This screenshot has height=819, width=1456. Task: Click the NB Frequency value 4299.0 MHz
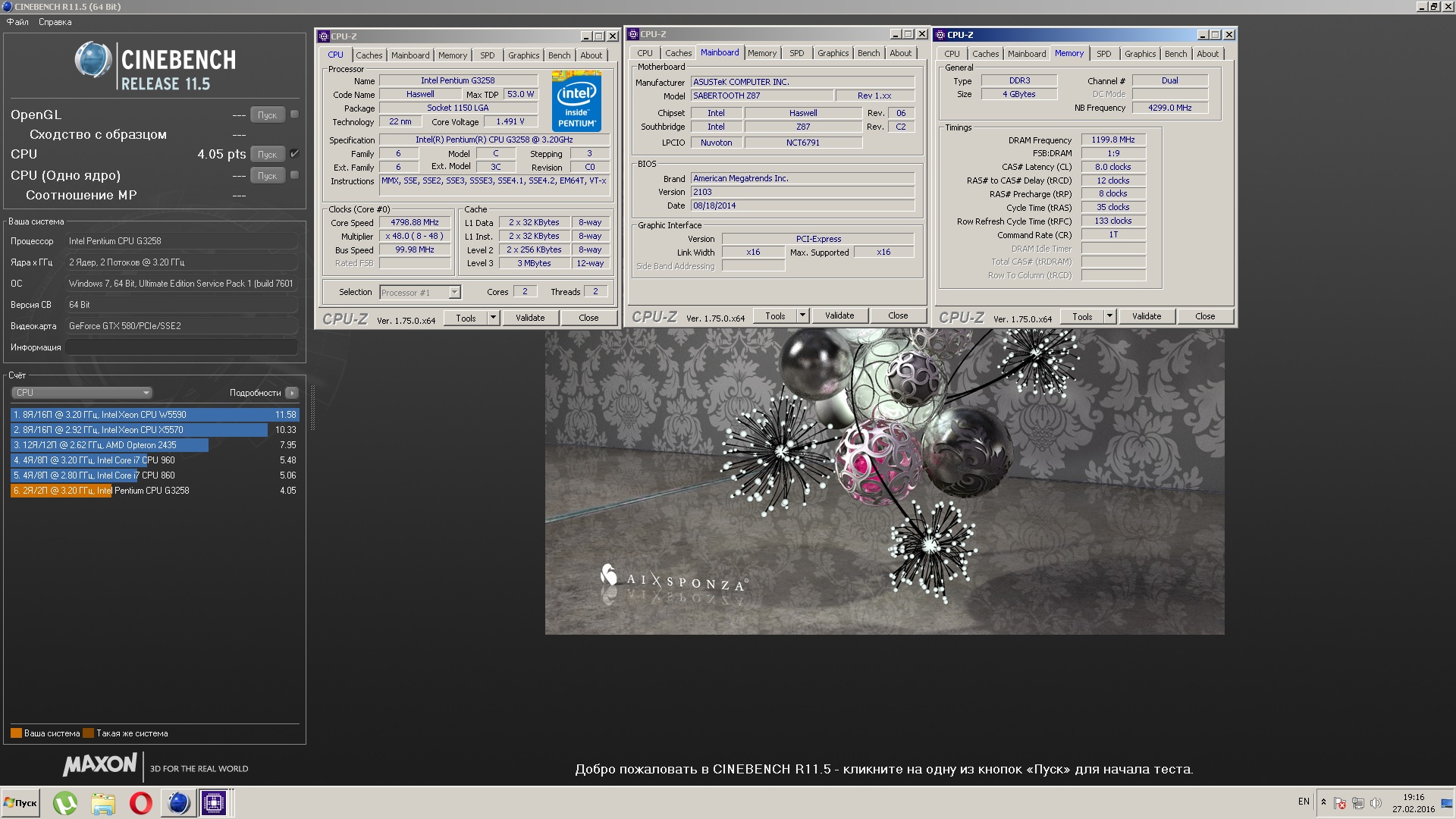[x=1169, y=108]
